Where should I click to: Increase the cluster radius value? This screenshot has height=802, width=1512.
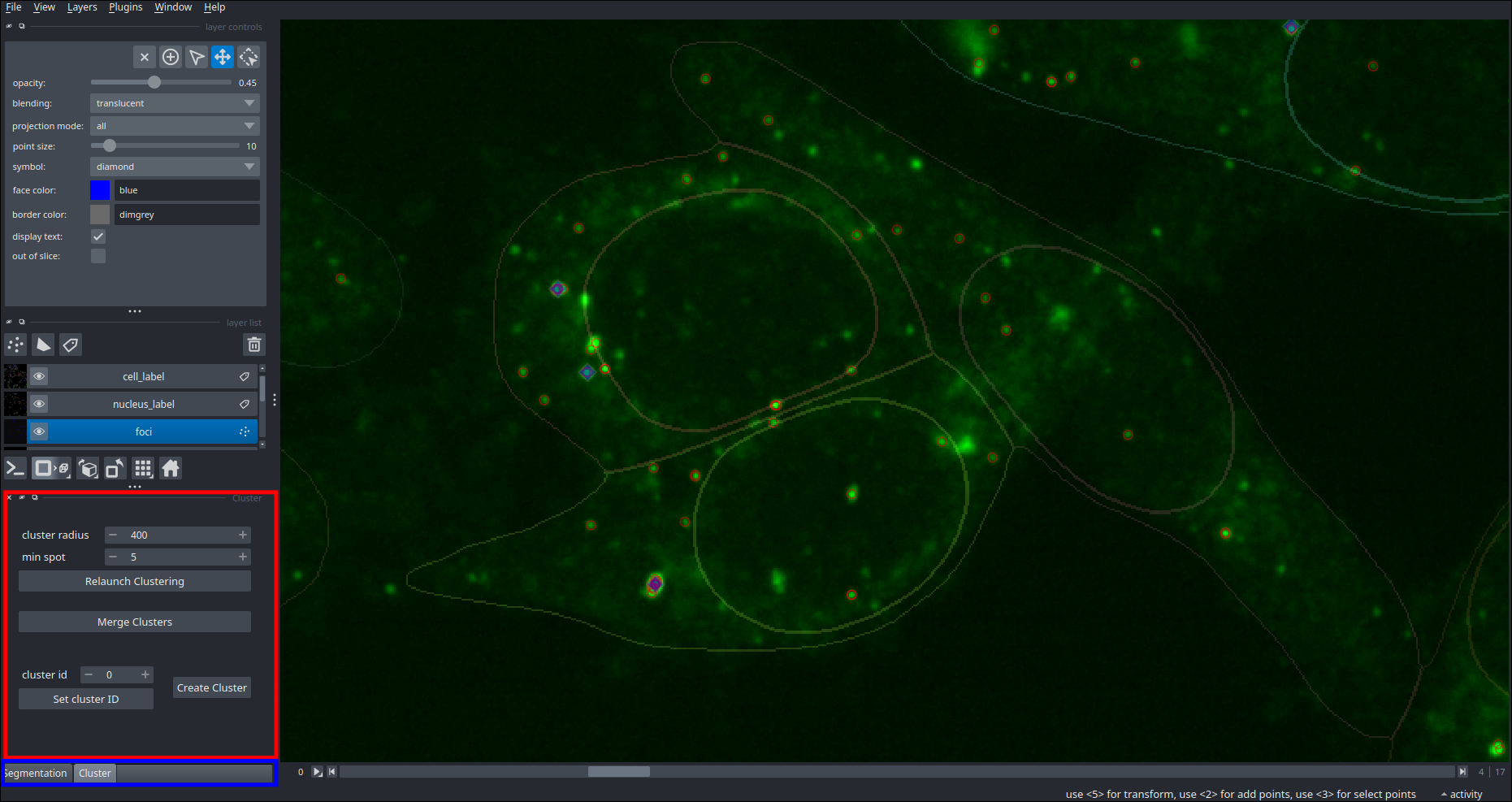pyautogui.click(x=242, y=535)
